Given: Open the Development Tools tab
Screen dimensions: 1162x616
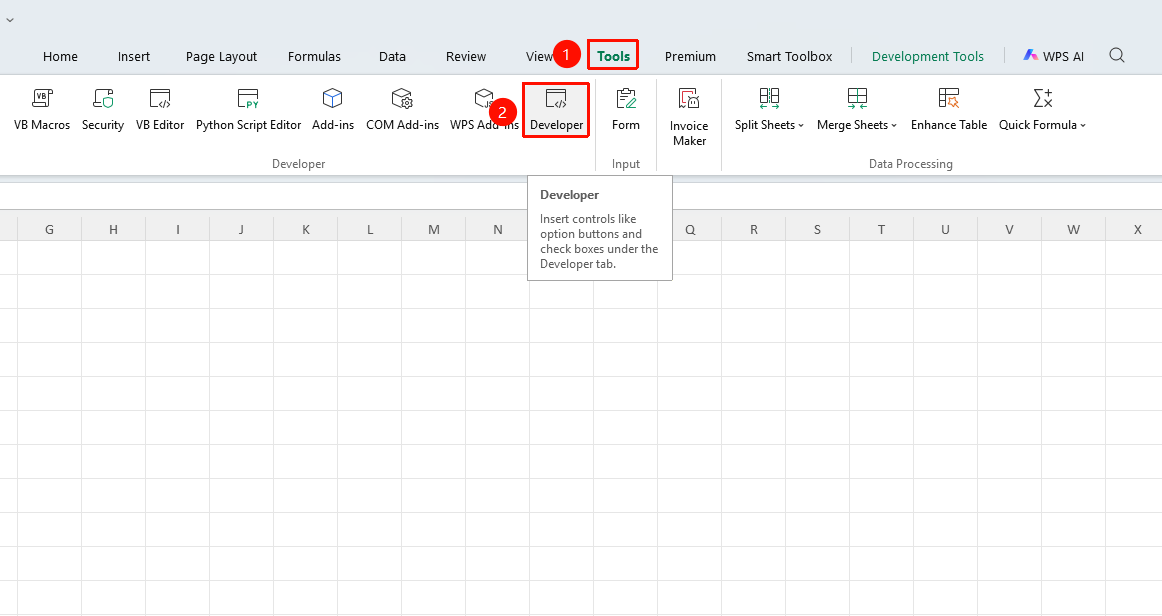Looking at the screenshot, I should tap(928, 56).
